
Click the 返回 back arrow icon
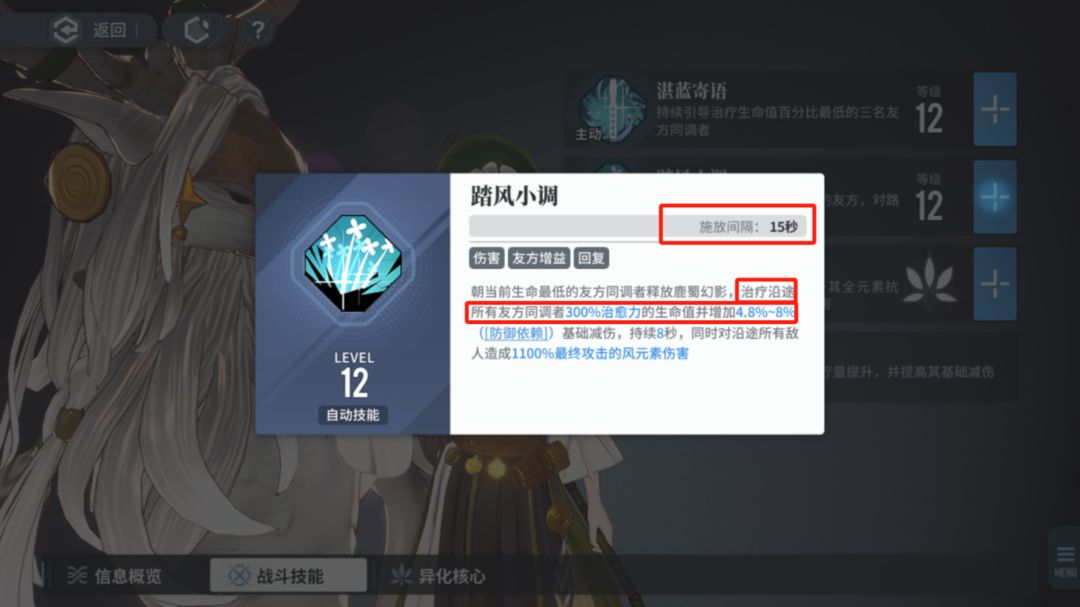(66, 30)
